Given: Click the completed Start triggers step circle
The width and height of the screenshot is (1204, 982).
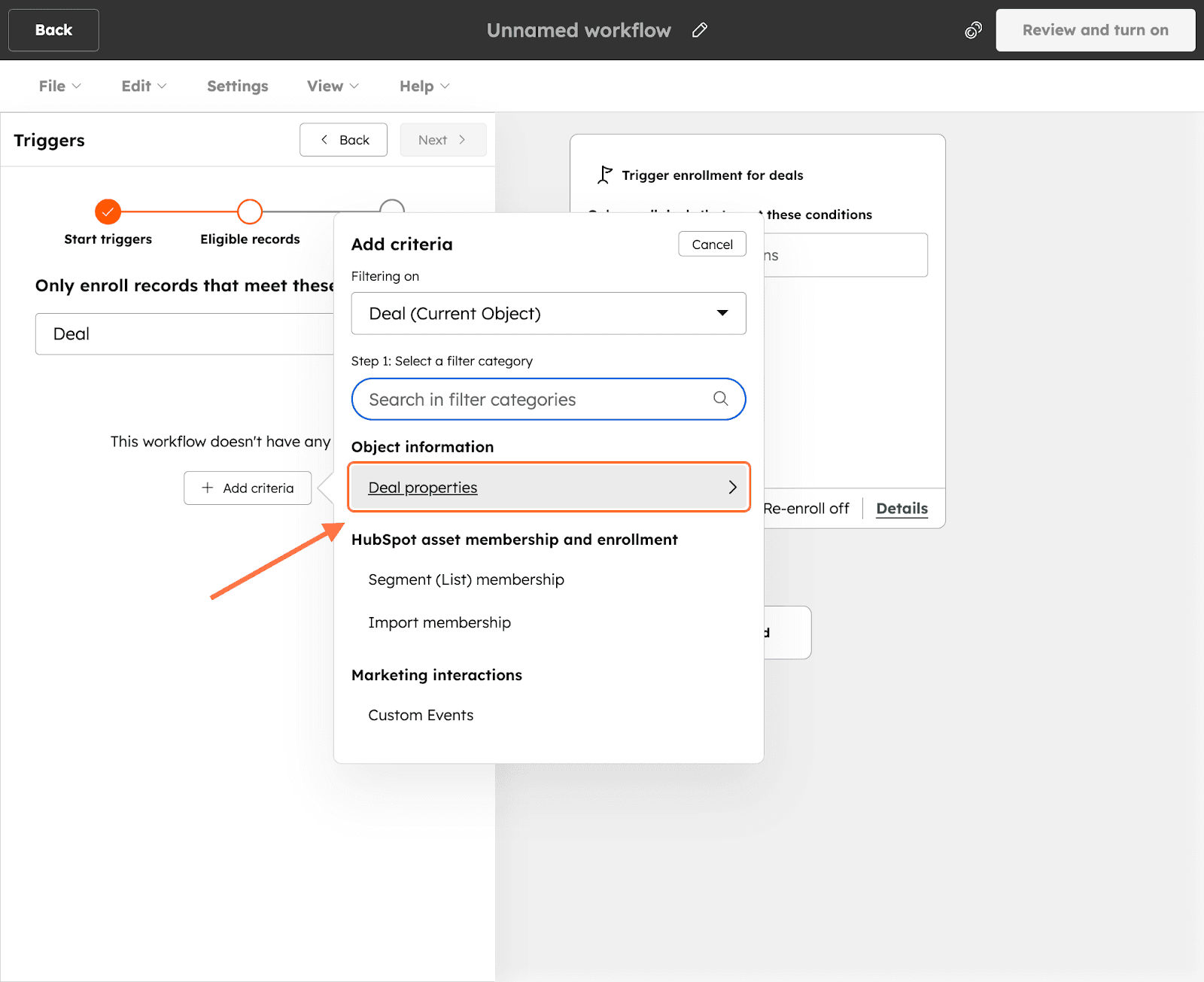Looking at the screenshot, I should [x=108, y=212].
